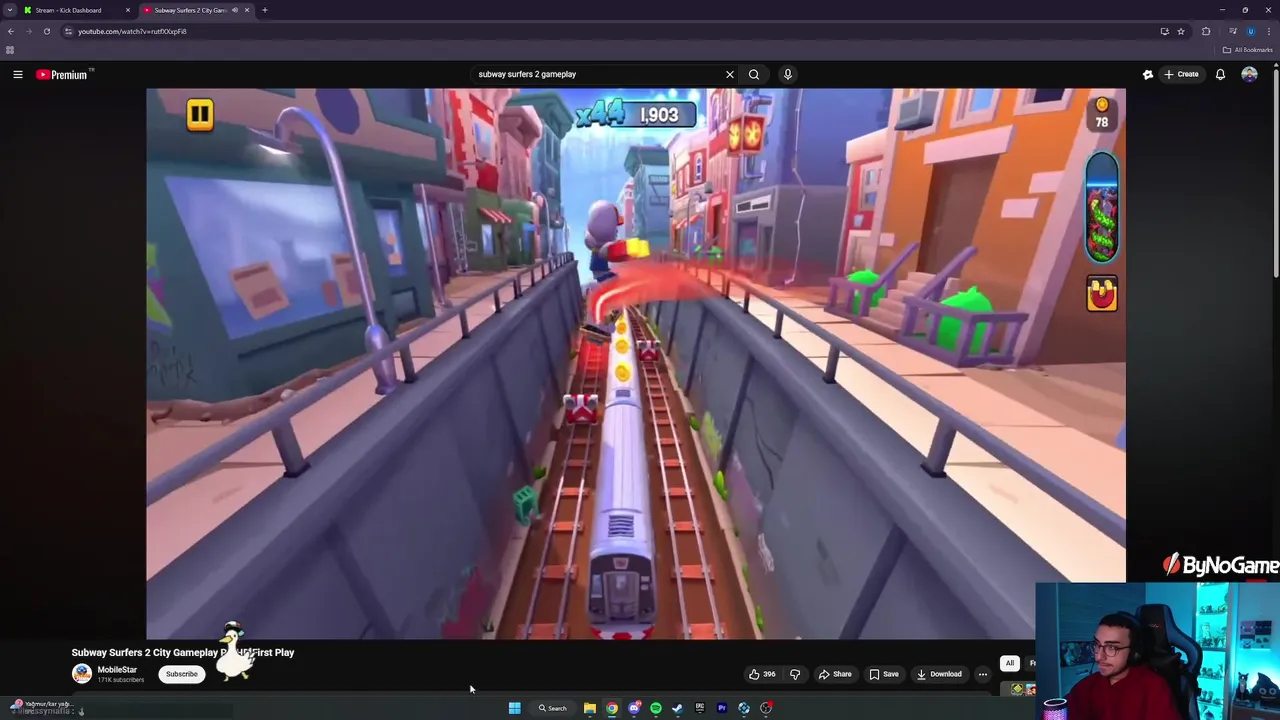Click the youtube.com URL in address bar

(132, 31)
